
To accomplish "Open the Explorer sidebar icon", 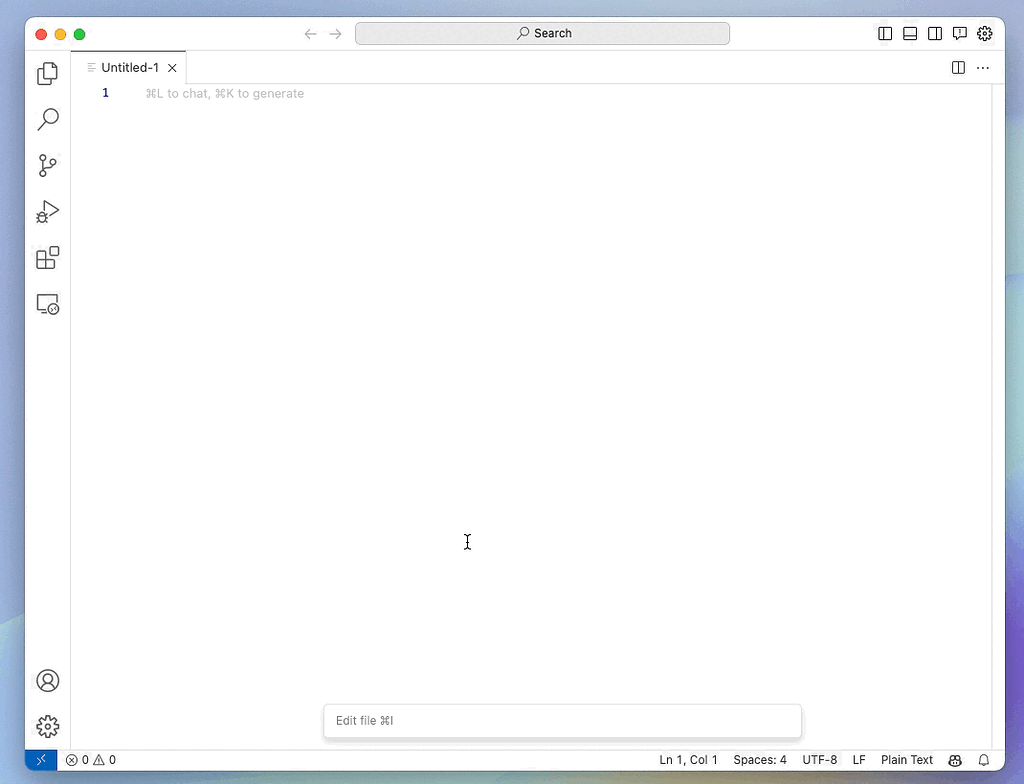I will 47,73.
